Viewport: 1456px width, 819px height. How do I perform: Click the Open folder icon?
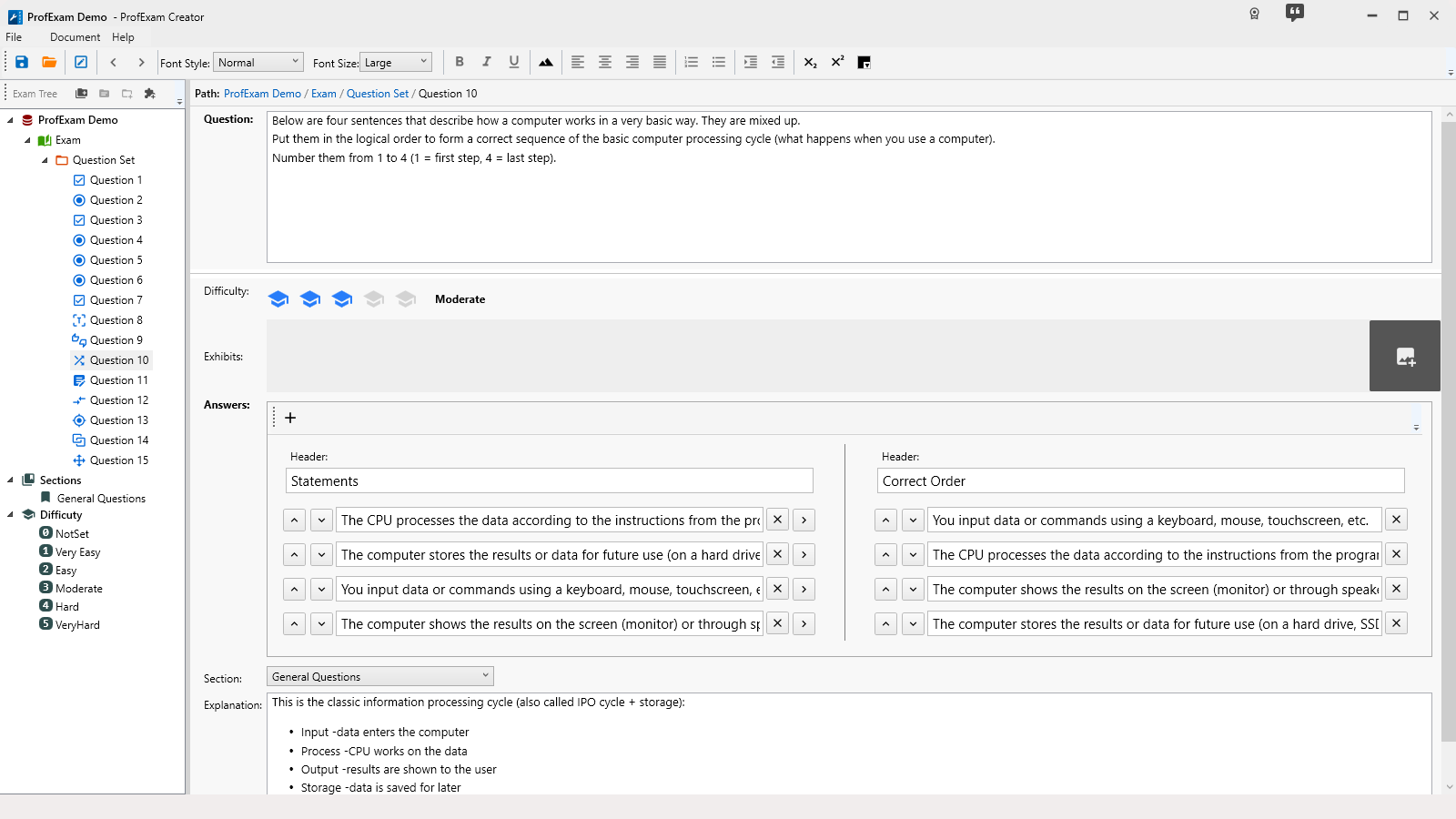pyautogui.click(x=49, y=62)
